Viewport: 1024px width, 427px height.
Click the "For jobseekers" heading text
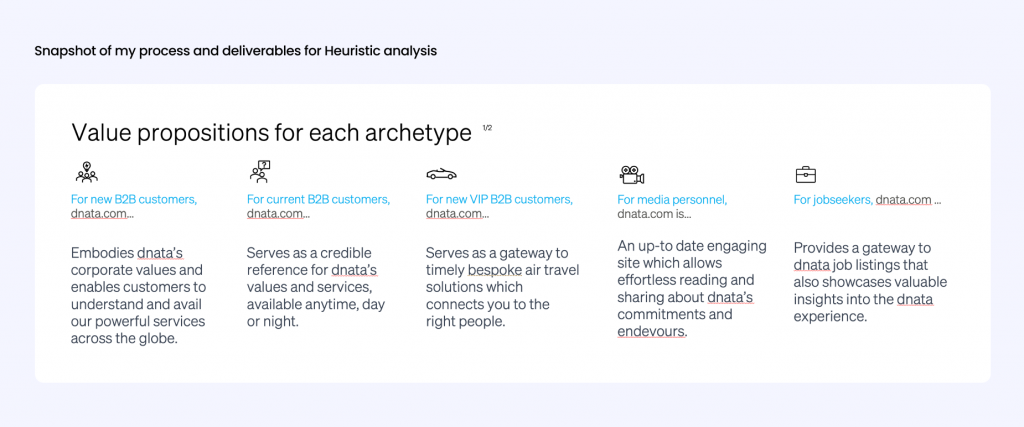coord(833,199)
